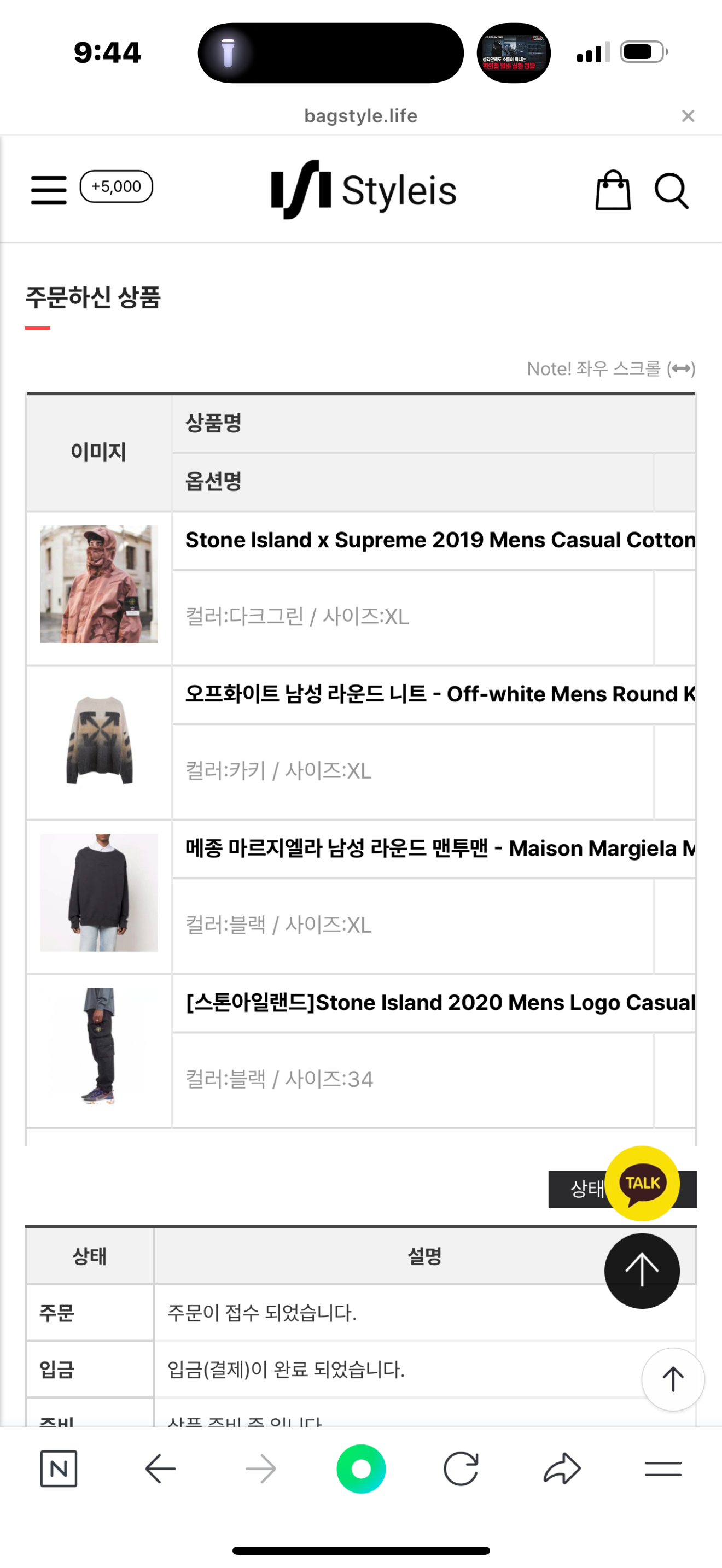Viewport: 722px width, 1568px height.
Task: Share this page
Action: coord(562,1469)
